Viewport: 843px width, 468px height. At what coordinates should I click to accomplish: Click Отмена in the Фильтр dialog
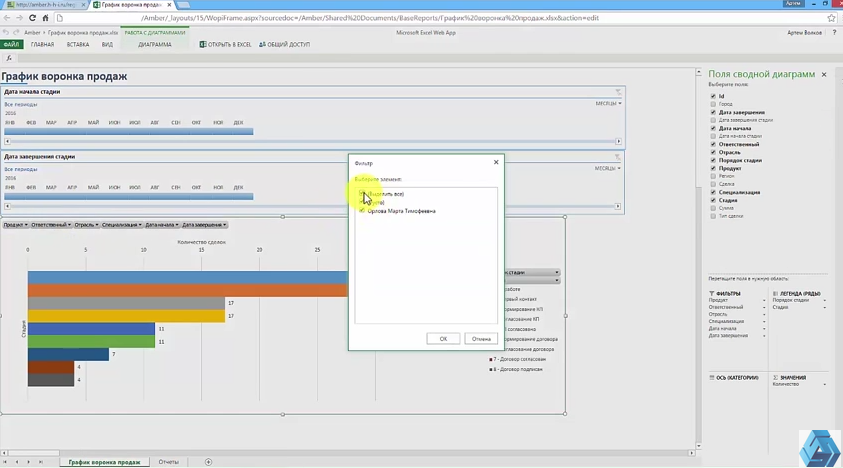click(x=481, y=339)
